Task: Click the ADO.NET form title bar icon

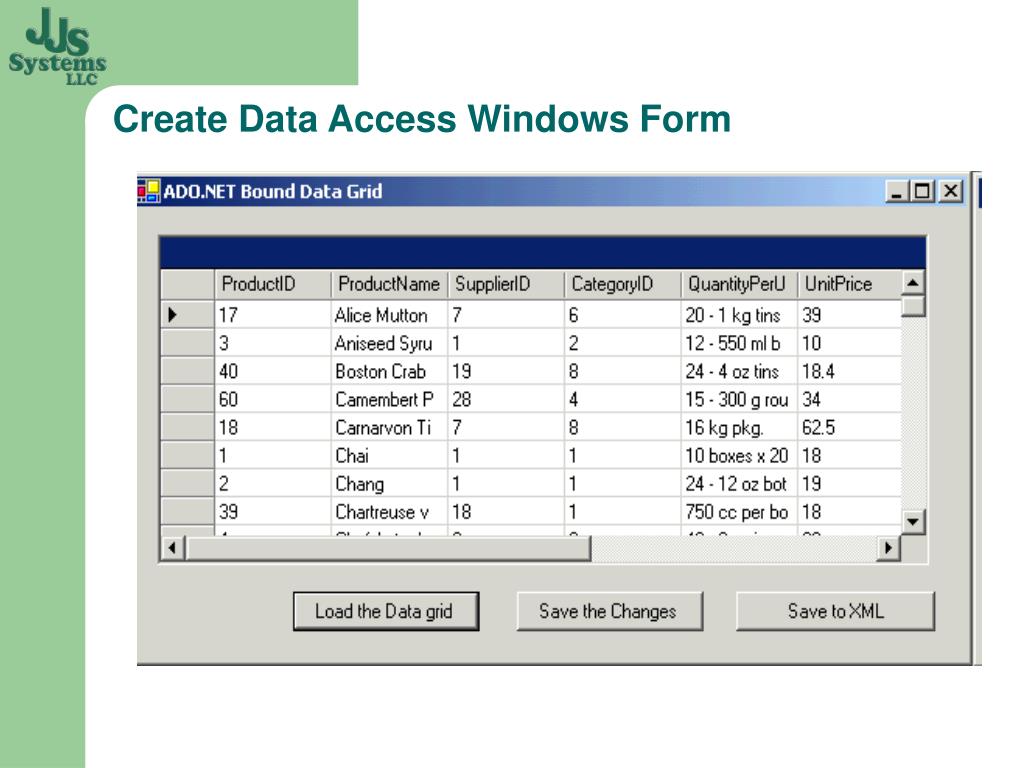Action: [x=149, y=191]
